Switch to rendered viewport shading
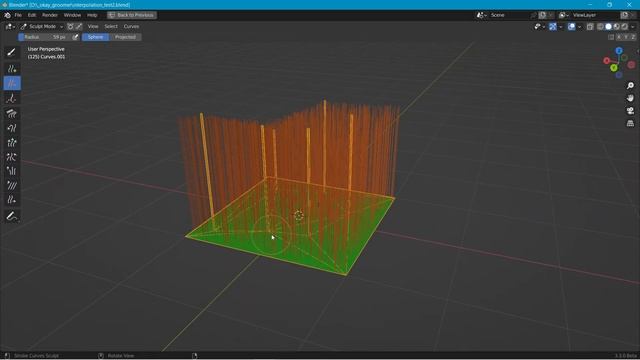This screenshot has height=360, width=640. coord(624,27)
